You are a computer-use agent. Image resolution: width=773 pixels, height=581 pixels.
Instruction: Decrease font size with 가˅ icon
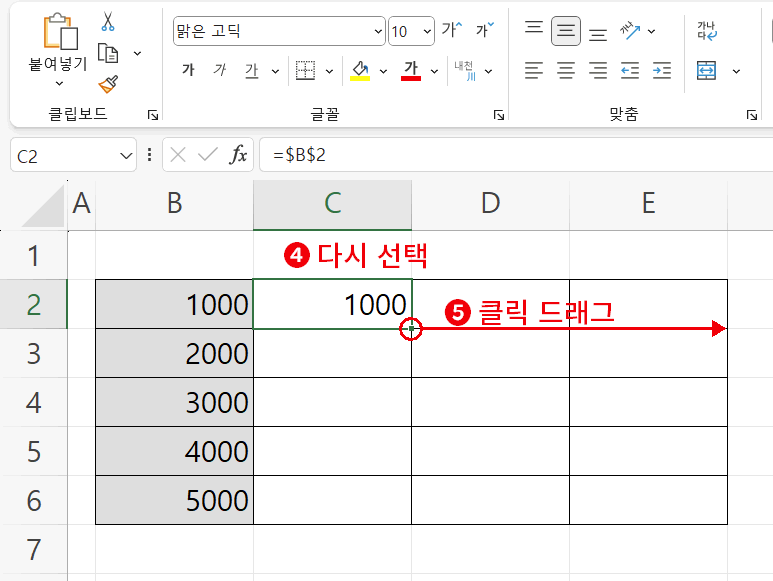click(x=485, y=30)
